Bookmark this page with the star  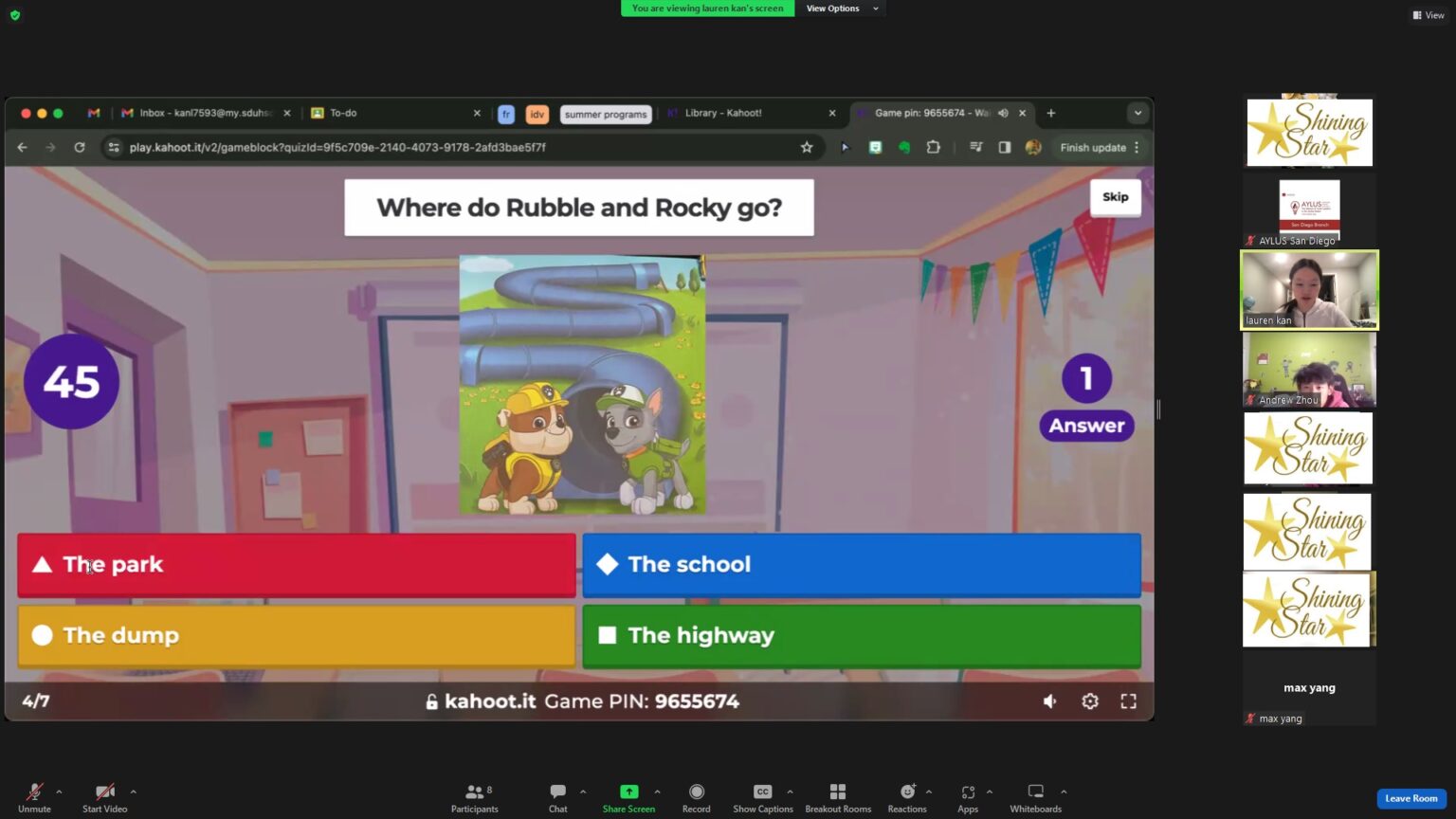coord(807,147)
